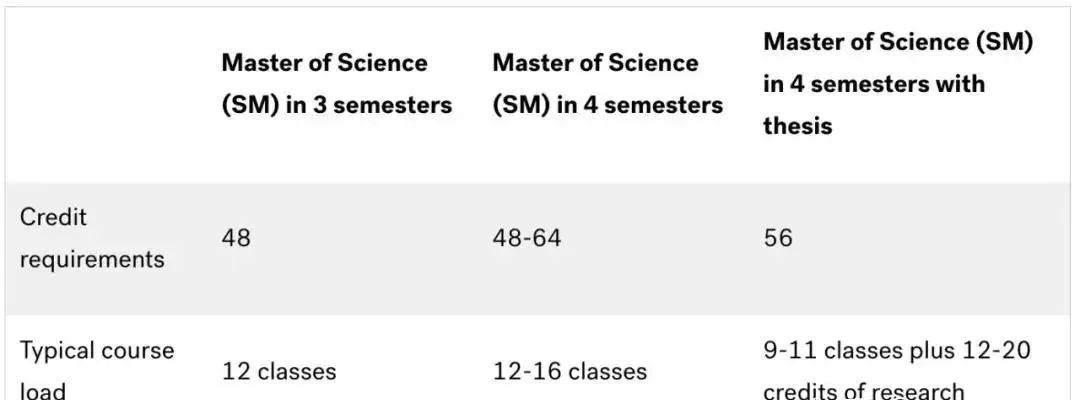1080x400 pixels.
Task: Click the 'Typical course load' row label
Action: tap(97, 372)
